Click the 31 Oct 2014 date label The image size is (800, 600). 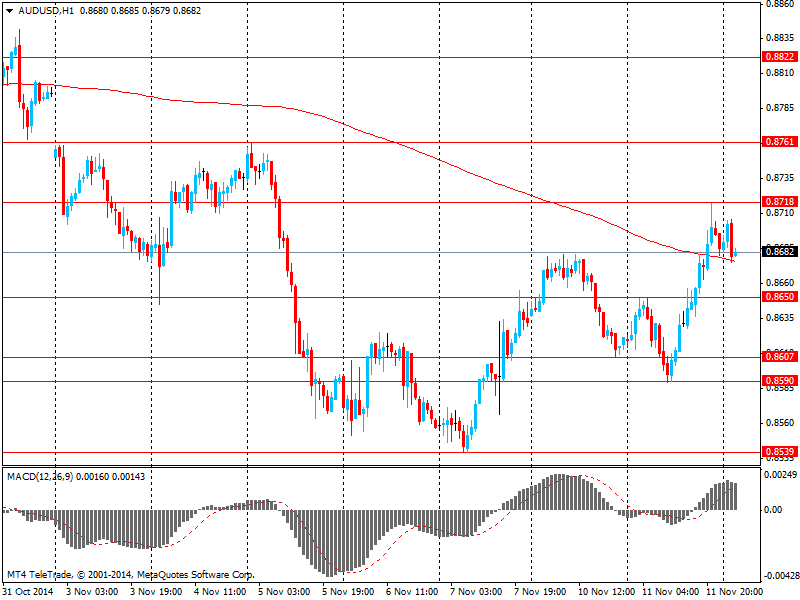coord(26,591)
